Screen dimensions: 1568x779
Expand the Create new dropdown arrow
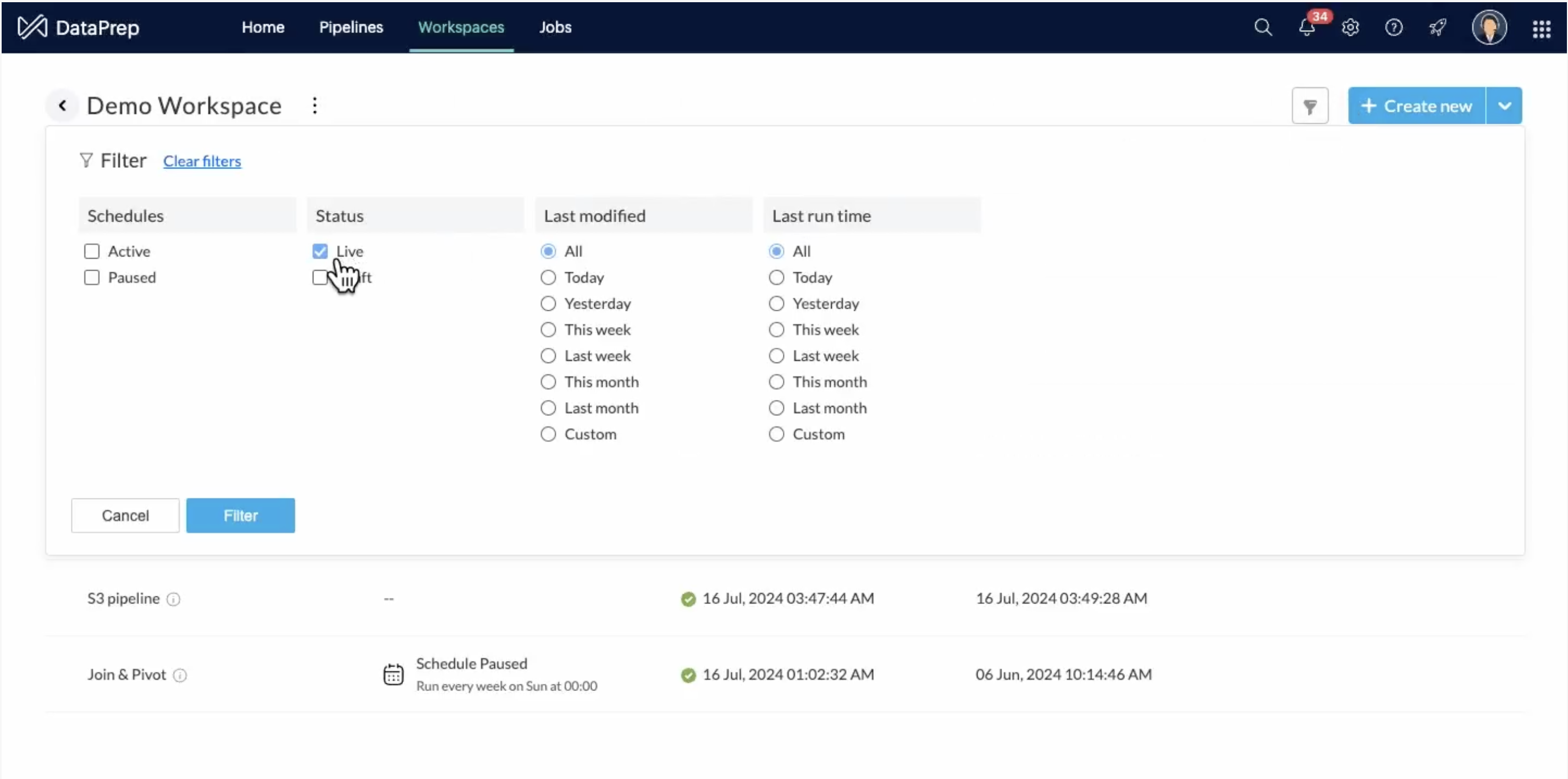[1504, 106]
